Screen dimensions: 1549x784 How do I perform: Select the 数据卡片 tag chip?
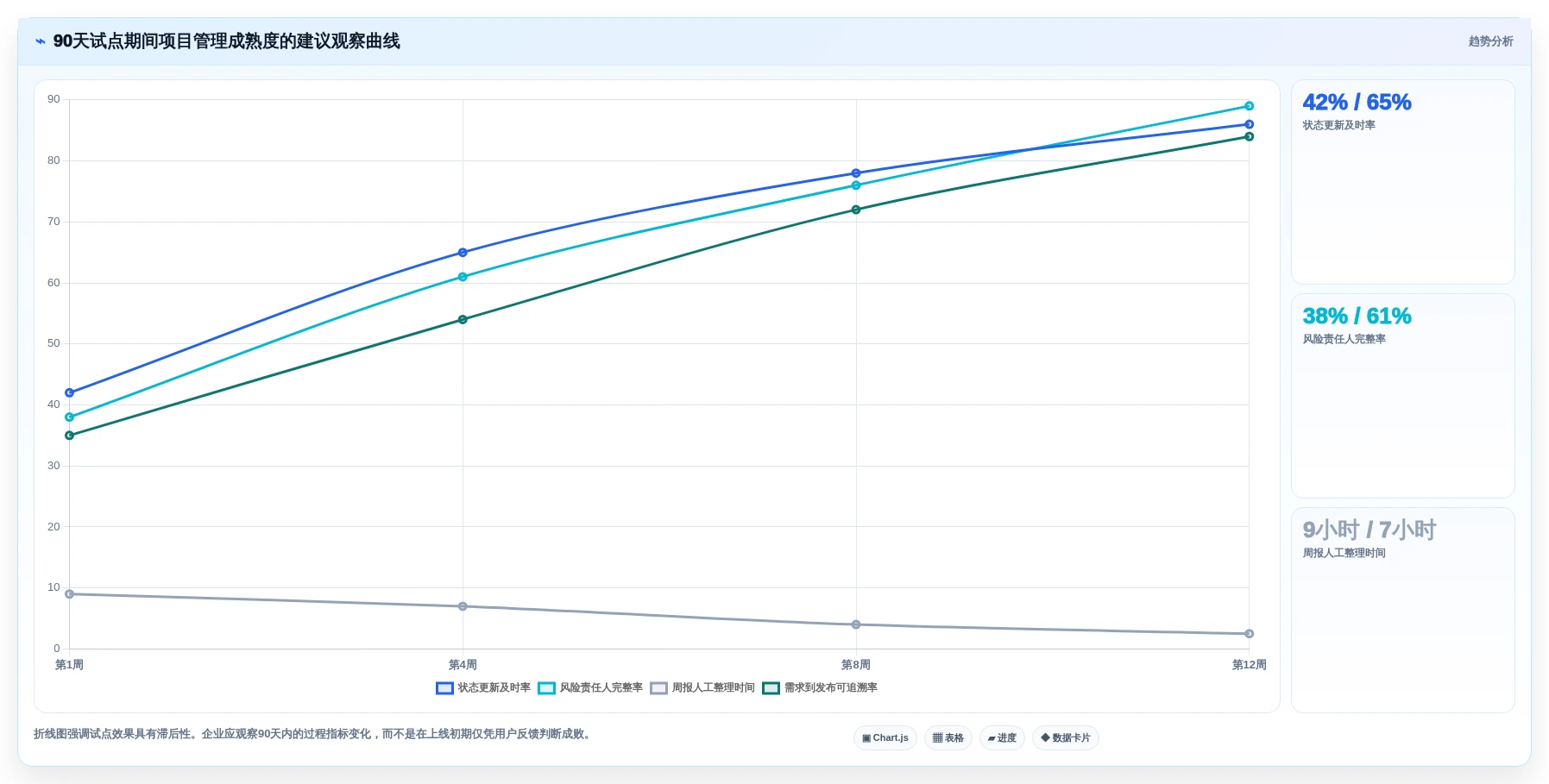point(1066,738)
